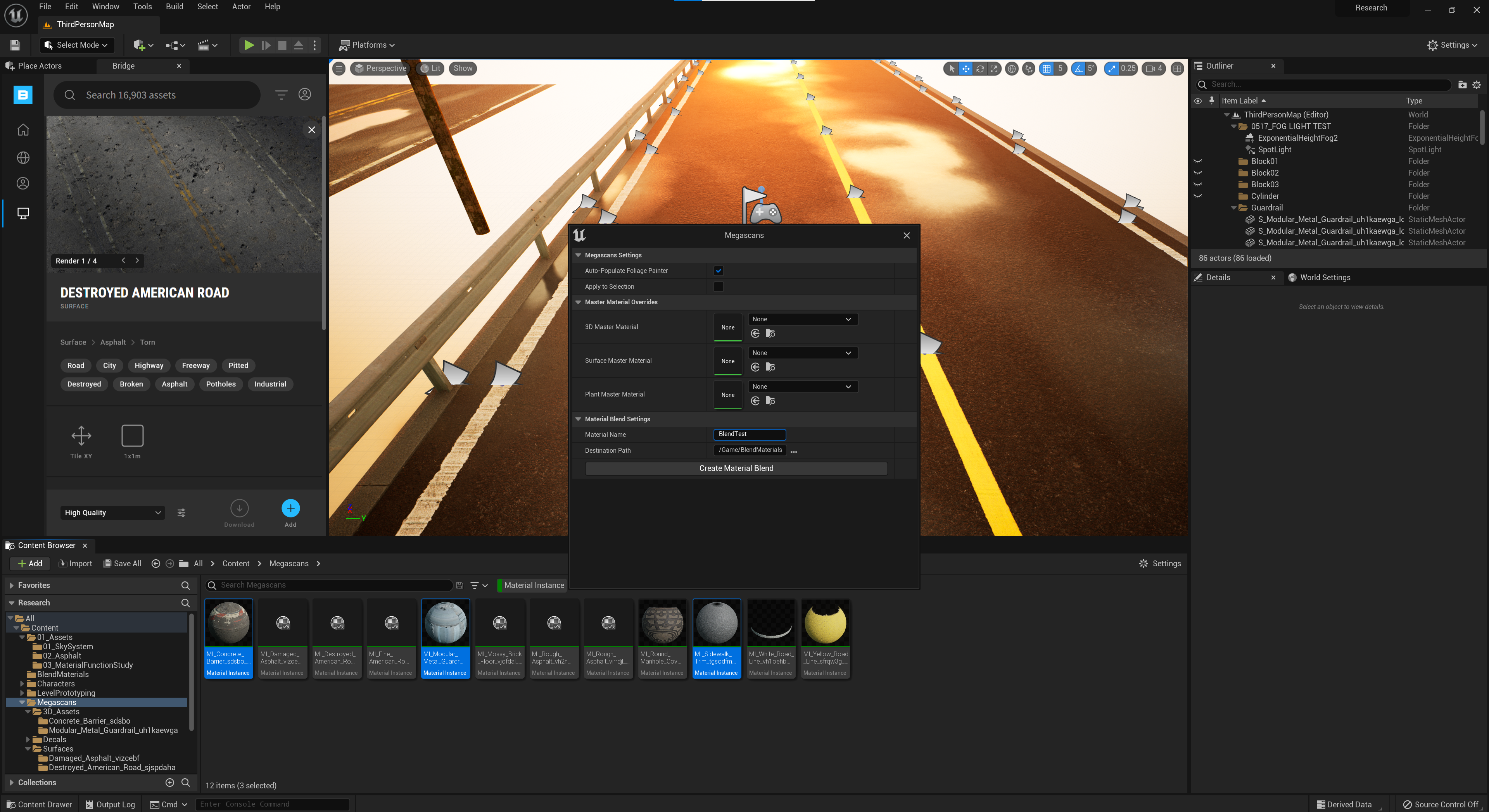Toggle world/local coordinate system globe icon

(1012, 69)
